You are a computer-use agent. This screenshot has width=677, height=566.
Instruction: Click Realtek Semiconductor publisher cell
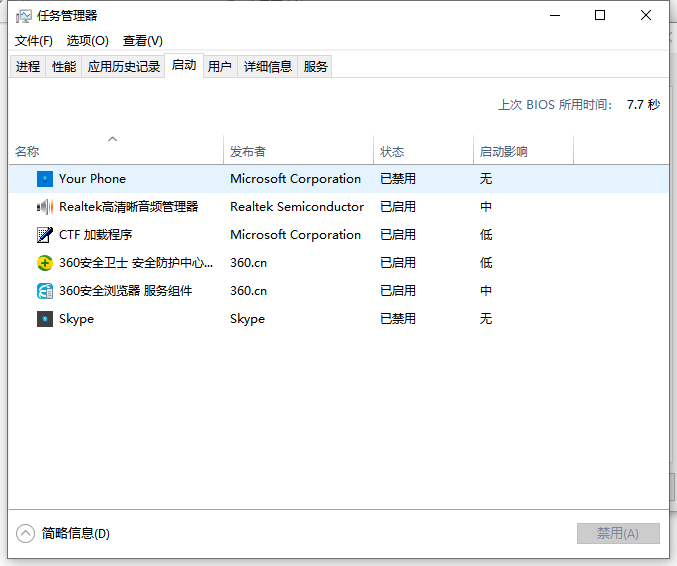pos(297,207)
